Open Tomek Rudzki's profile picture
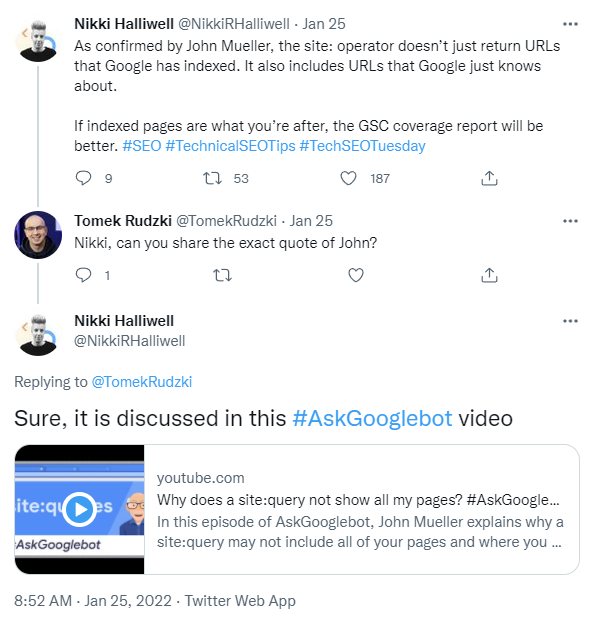Screen dimensions: 592x618 coord(38,235)
